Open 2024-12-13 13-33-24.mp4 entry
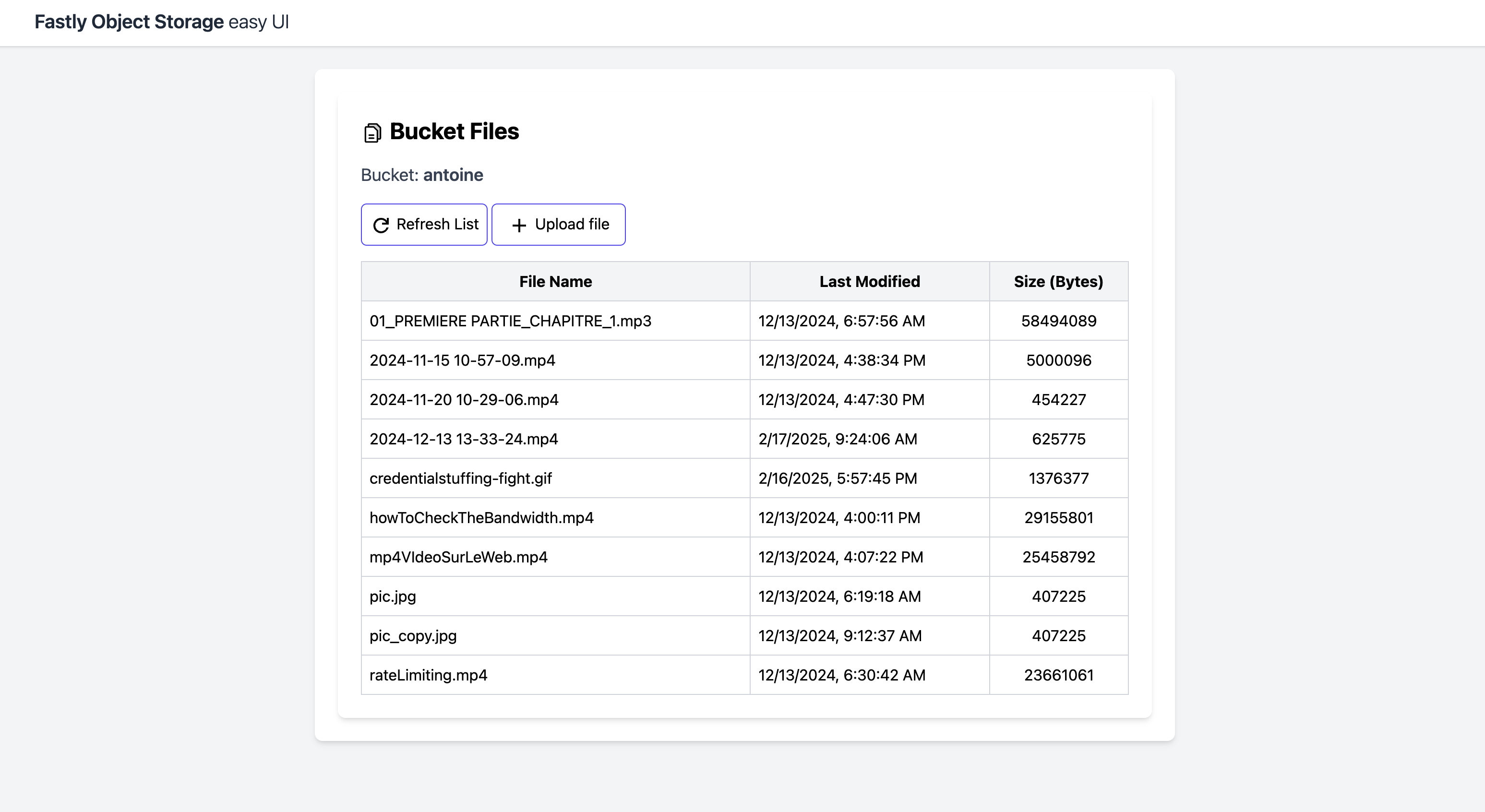This screenshot has height=812, width=1485. pos(464,439)
